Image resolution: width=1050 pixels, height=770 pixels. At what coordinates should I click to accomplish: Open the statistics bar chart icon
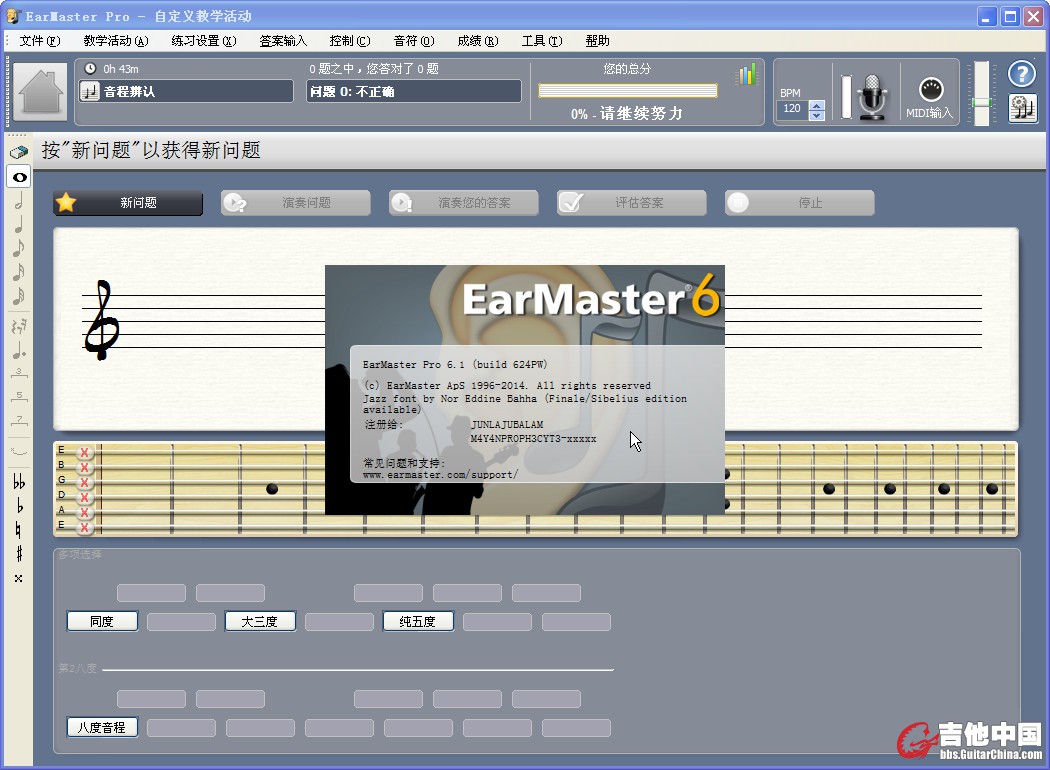747,75
